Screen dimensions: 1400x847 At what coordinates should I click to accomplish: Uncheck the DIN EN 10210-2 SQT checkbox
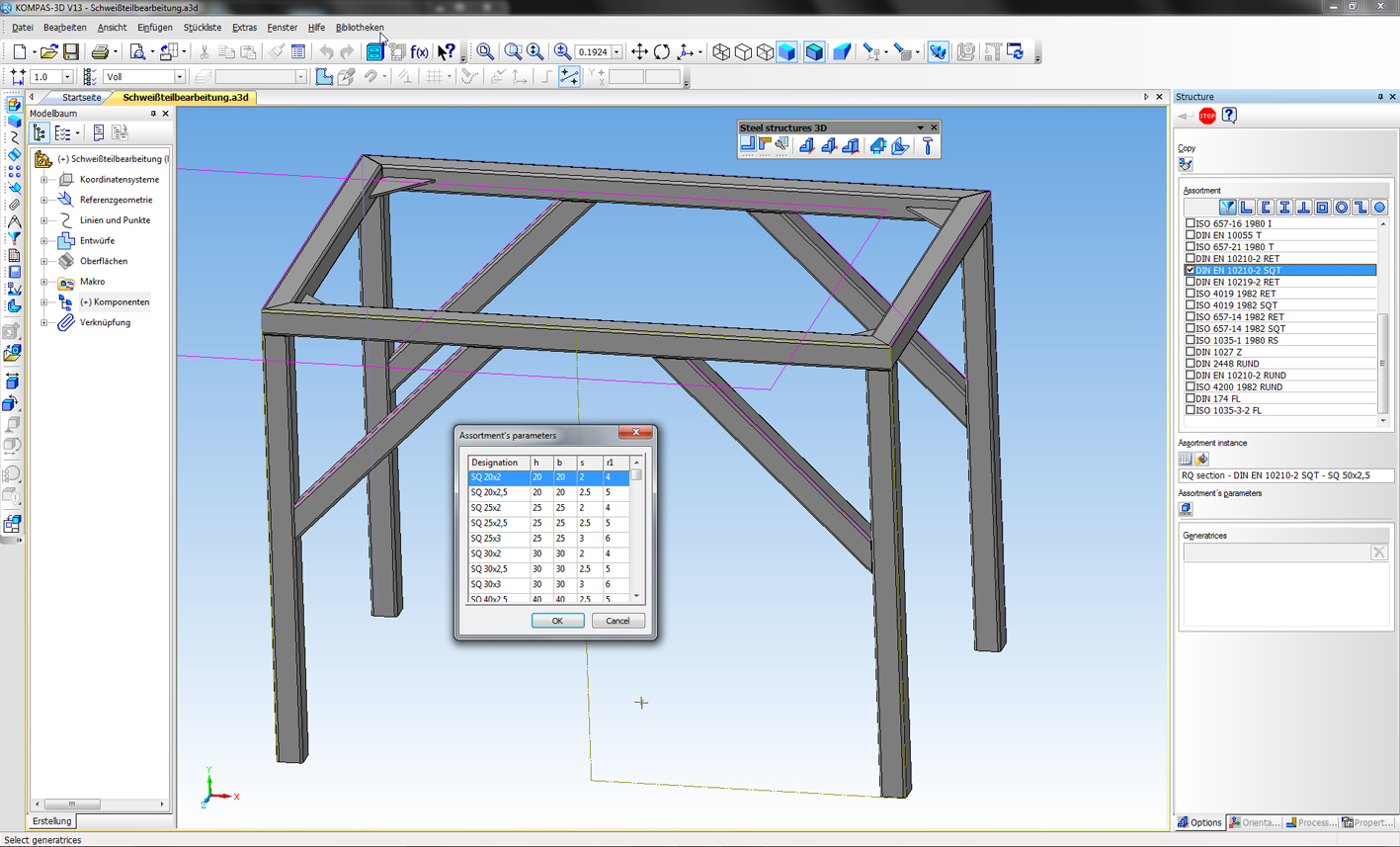[1191, 270]
